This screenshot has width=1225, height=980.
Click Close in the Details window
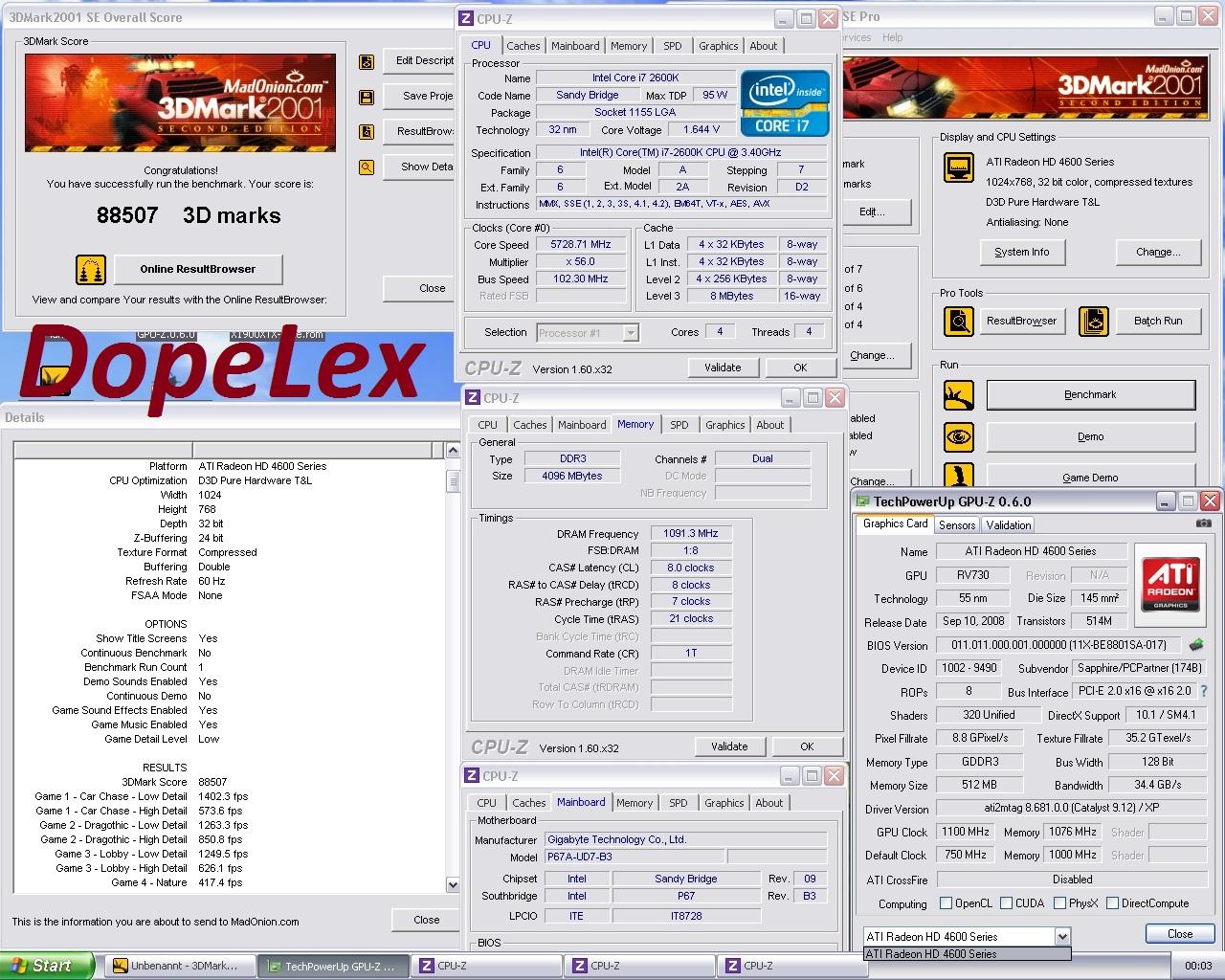(427, 920)
